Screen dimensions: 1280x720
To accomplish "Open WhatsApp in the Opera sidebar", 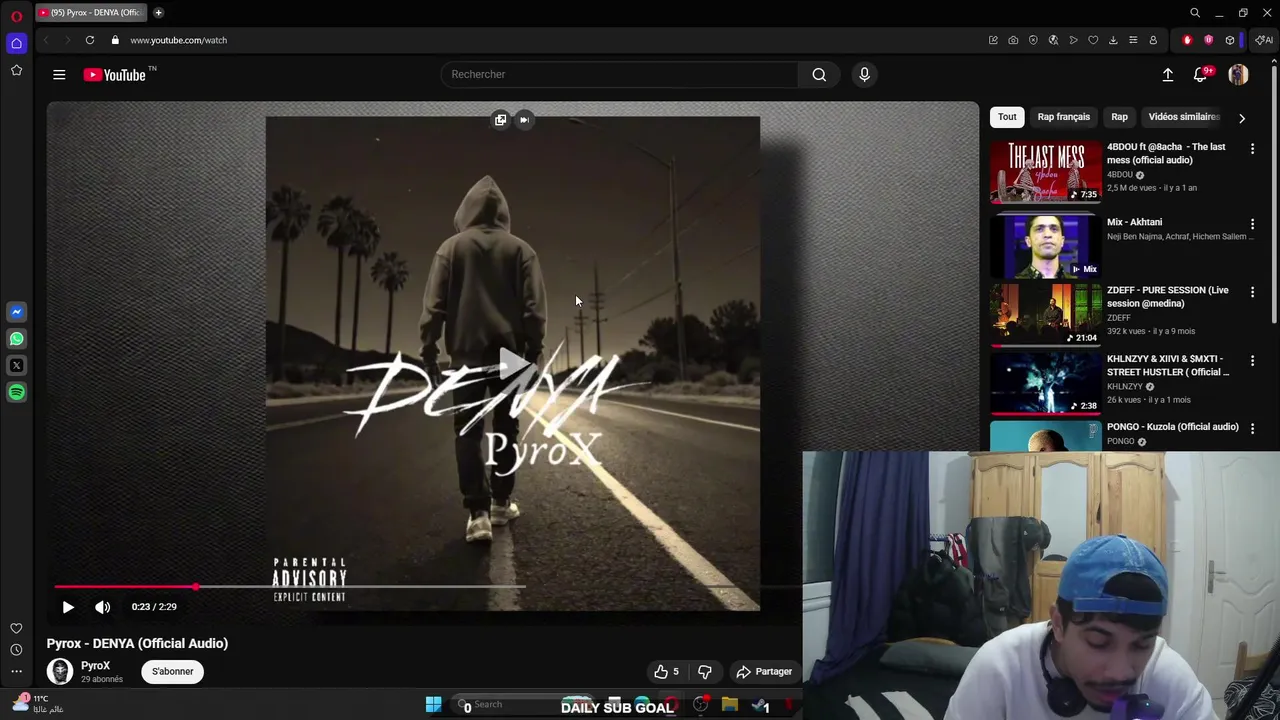I will [16, 339].
